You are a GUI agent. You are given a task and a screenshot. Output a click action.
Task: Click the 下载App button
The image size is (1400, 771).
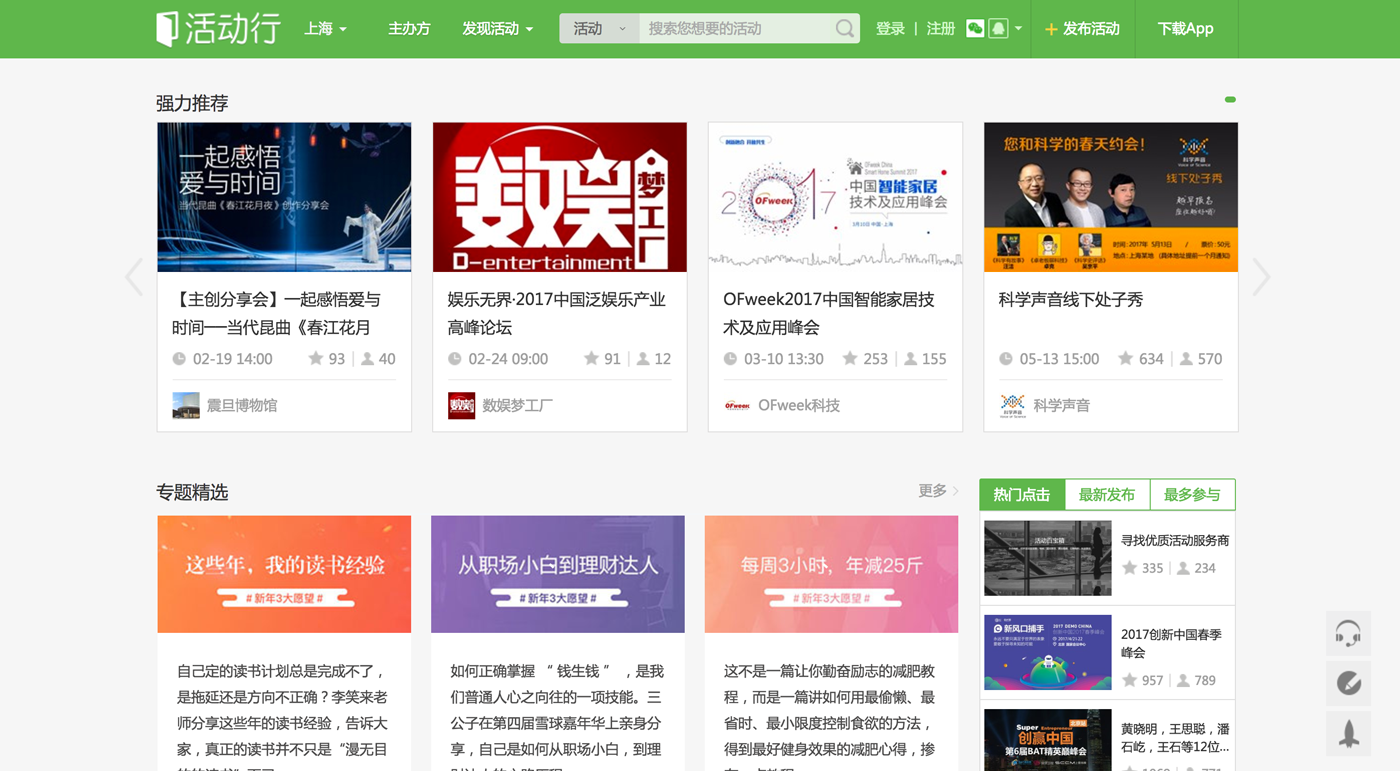1185,29
